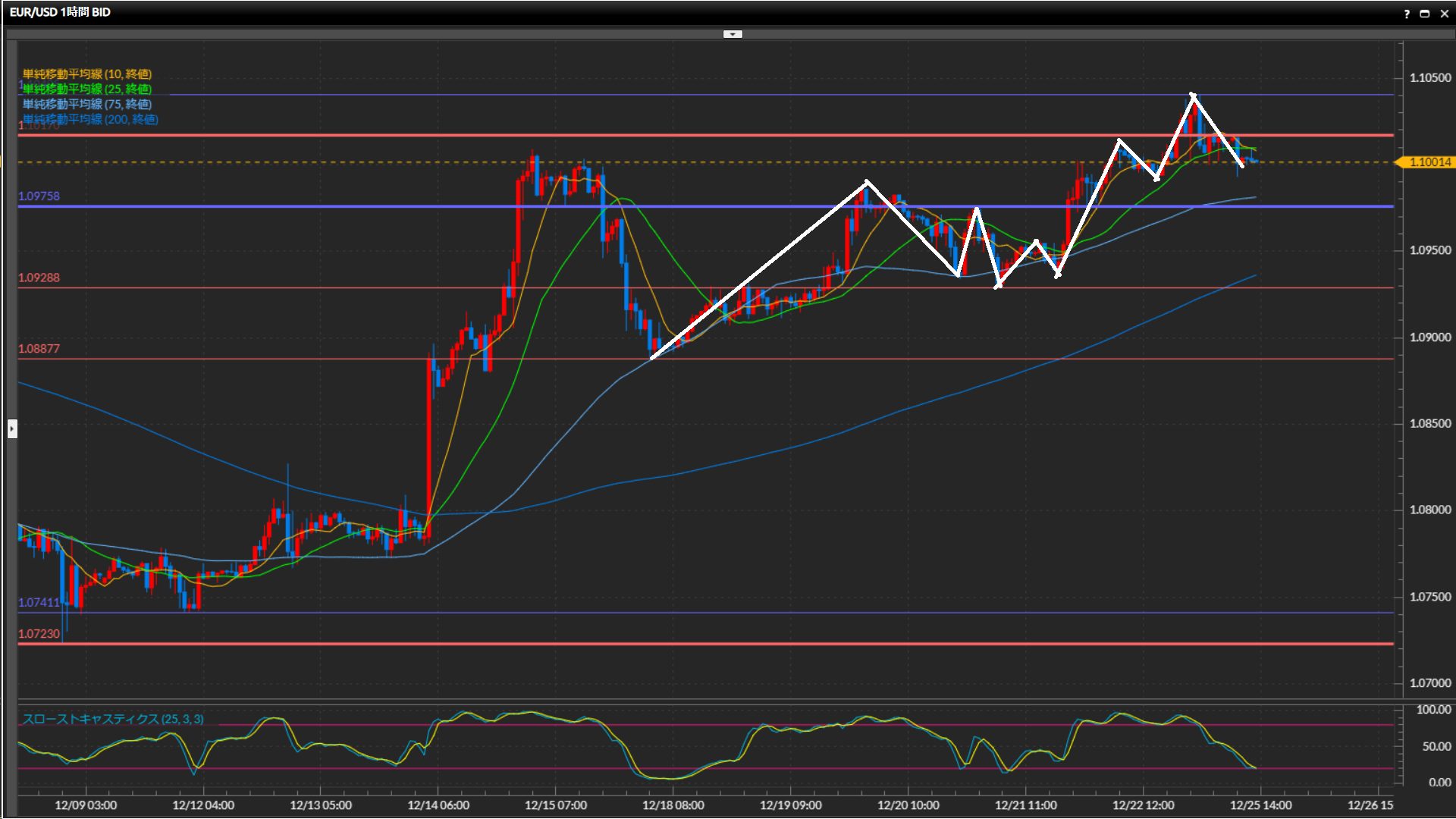This screenshot has height=819, width=1456.
Task: Close the EUR/USD chart window
Action: [x=1443, y=14]
